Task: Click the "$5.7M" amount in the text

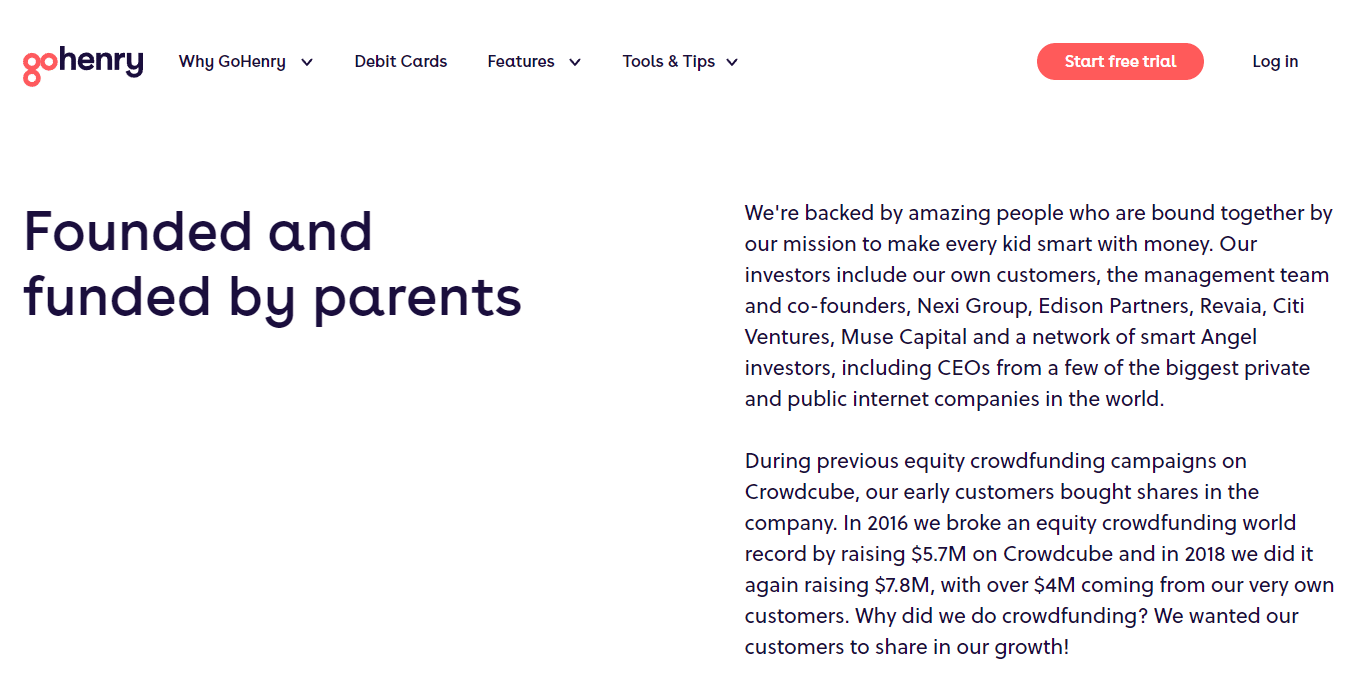Action: 940,554
